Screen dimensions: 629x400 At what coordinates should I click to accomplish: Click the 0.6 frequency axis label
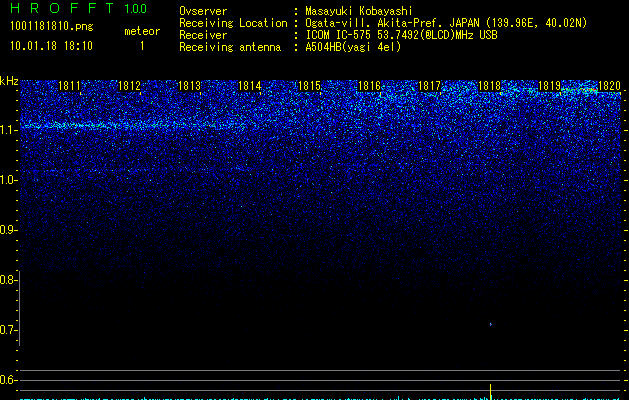click(x=7, y=380)
